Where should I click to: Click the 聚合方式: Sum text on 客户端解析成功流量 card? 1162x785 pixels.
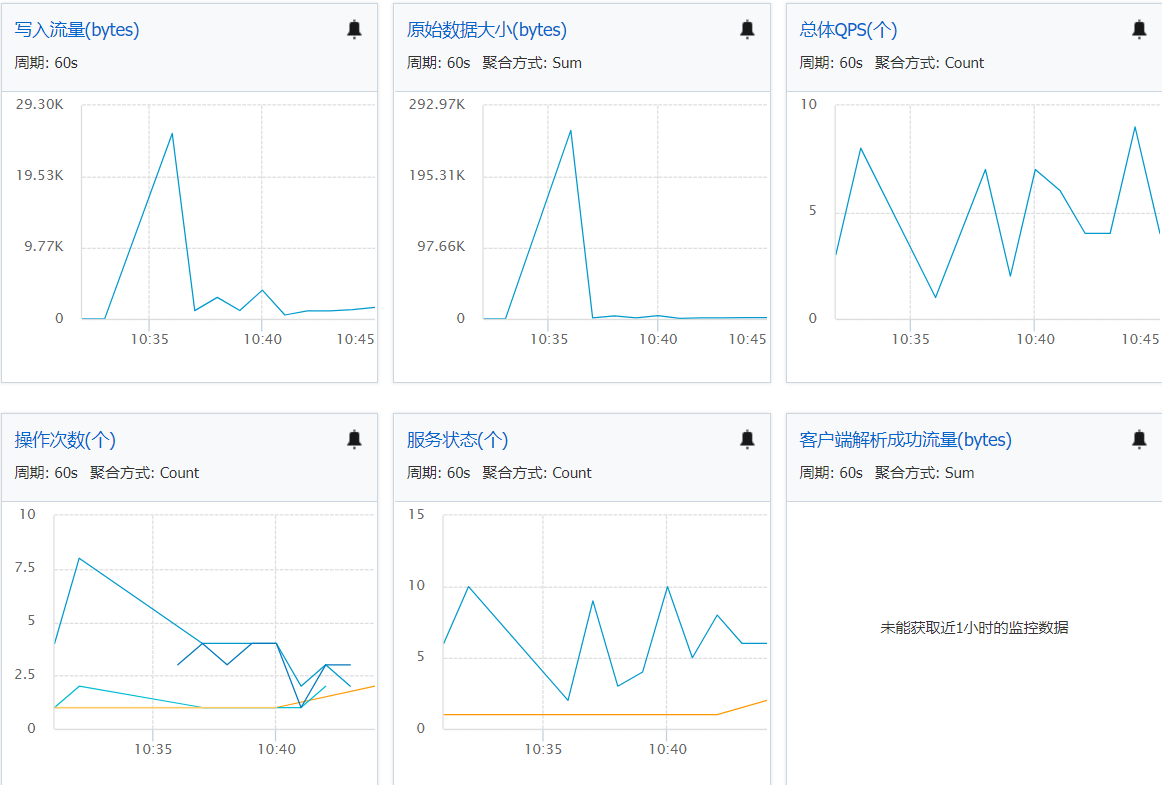point(924,473)
